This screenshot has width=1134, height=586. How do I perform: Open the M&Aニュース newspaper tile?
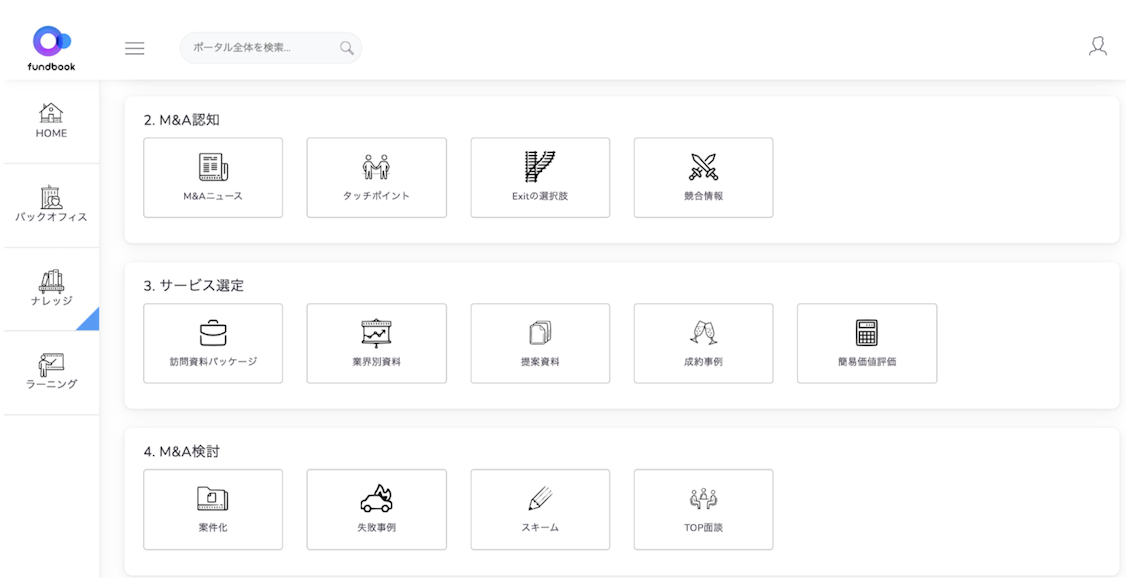[213, 178]
